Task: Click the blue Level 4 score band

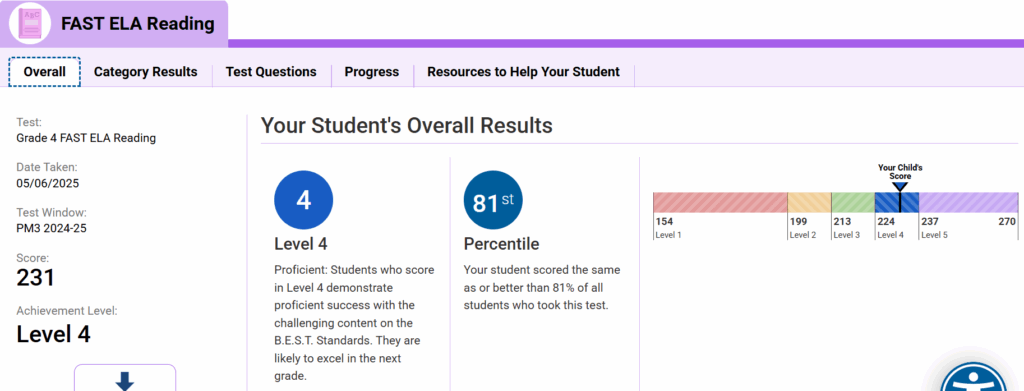Action: (x=897, y=202)
